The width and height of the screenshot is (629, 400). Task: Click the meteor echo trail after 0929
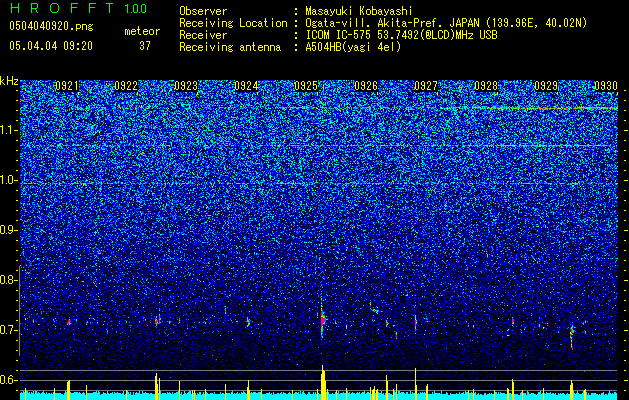pos(572,336)
